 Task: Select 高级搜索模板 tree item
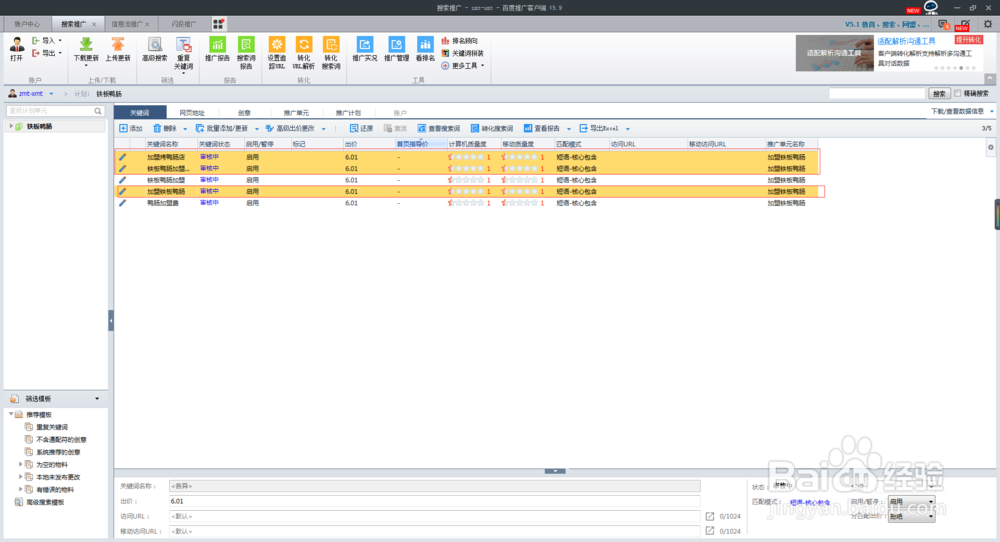[45, 502]
